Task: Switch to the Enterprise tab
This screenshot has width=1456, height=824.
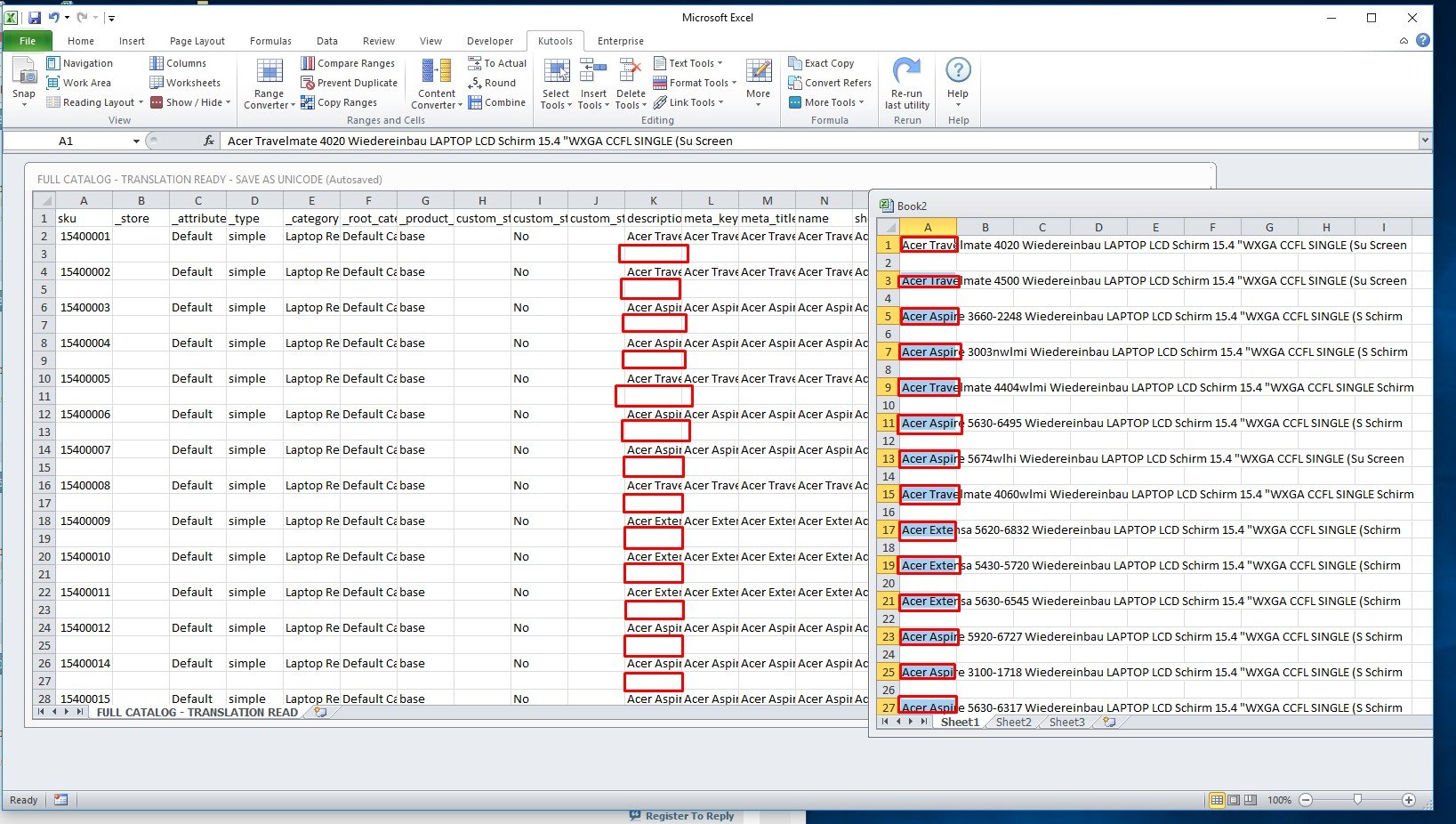Action: 621,41
